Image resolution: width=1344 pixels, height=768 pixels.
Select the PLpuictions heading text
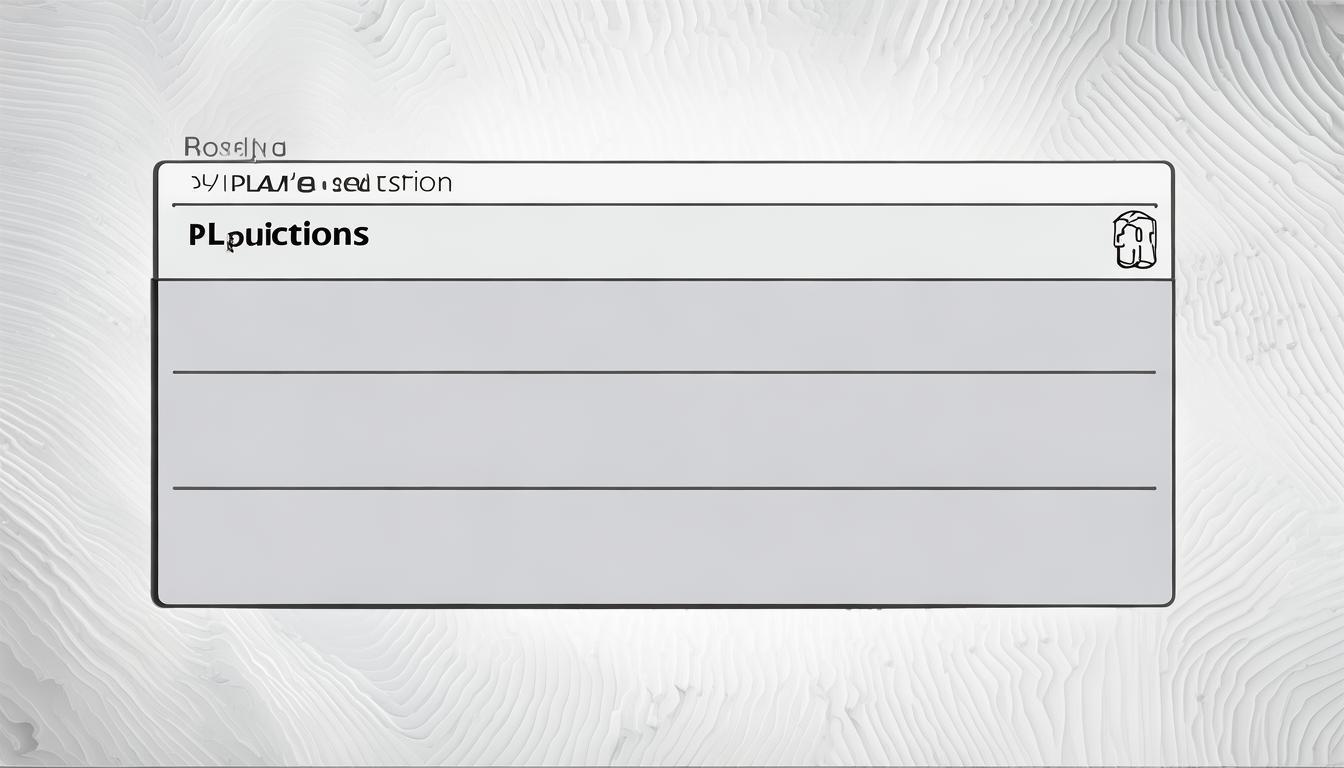(x=278, y=235)
